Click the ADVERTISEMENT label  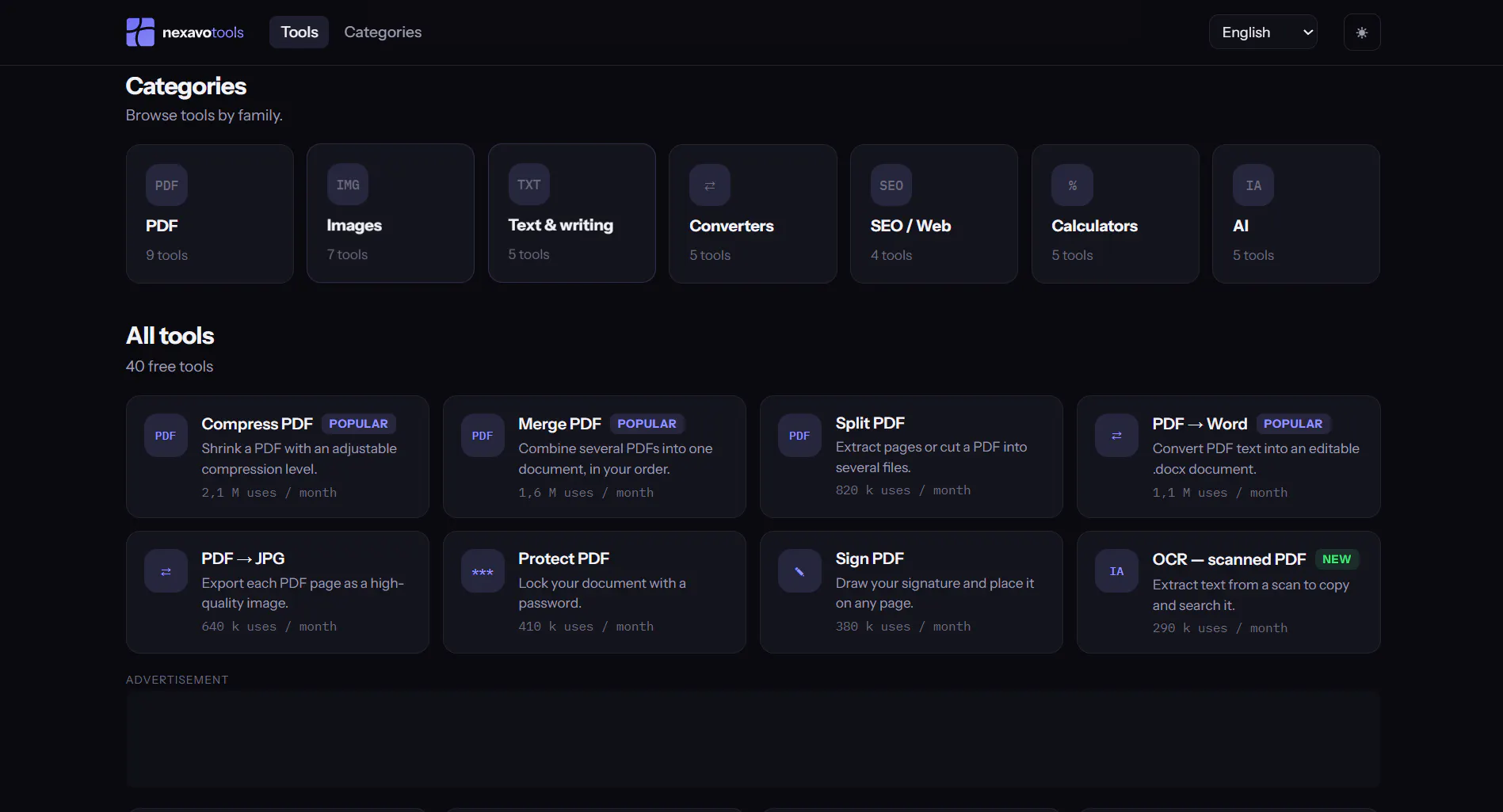(x=177, y=680)
